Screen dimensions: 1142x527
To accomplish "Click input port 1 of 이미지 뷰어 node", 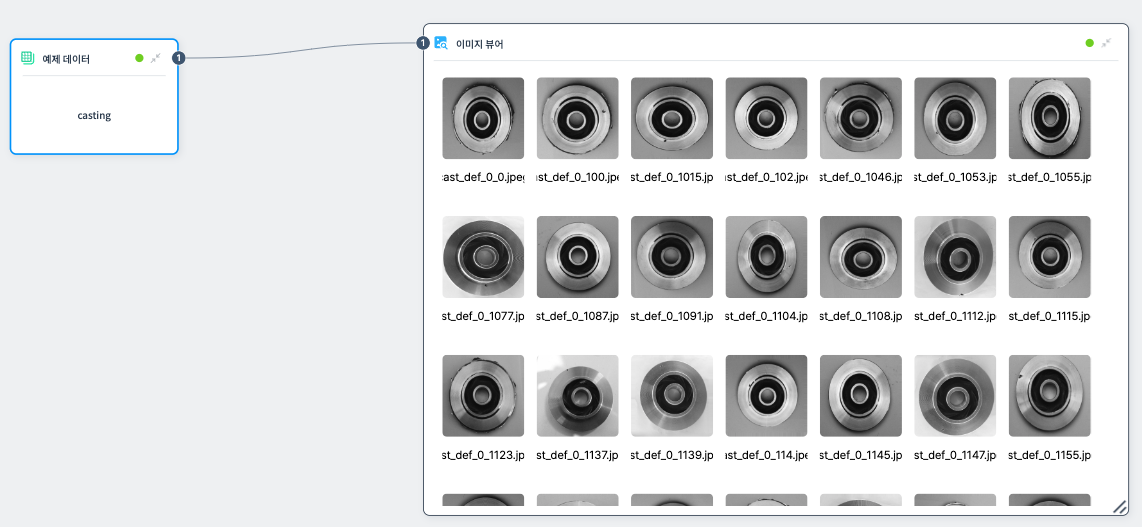I will (423, 43).
